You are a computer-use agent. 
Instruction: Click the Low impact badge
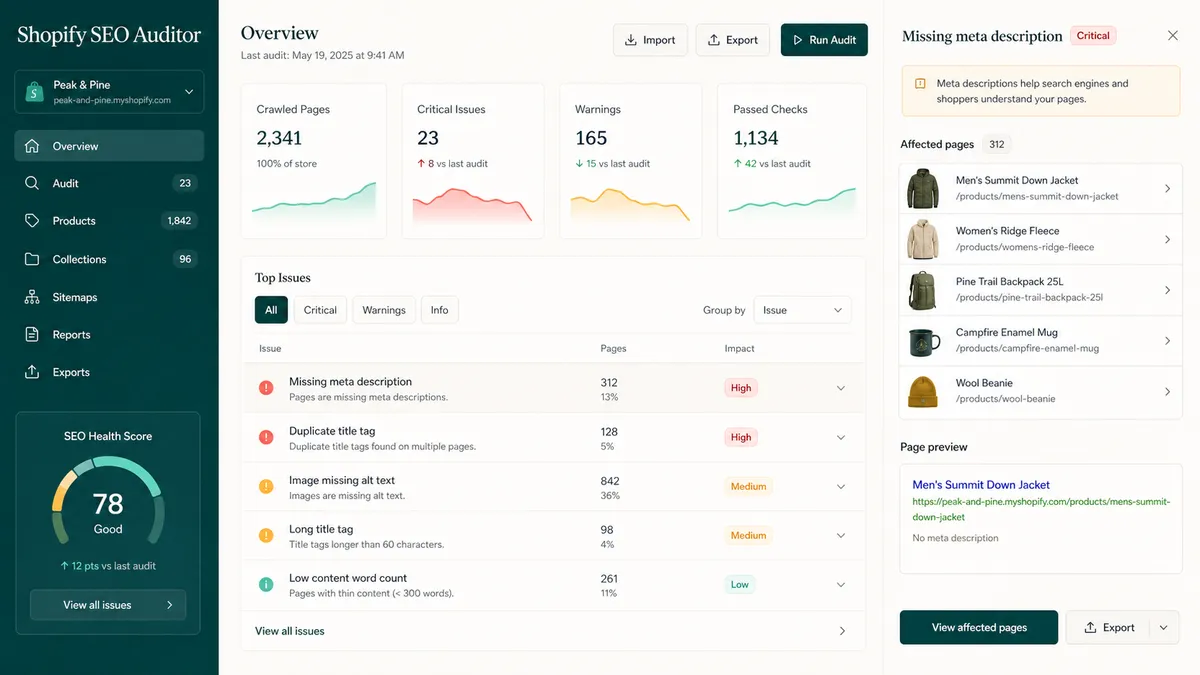pos(740,584)
